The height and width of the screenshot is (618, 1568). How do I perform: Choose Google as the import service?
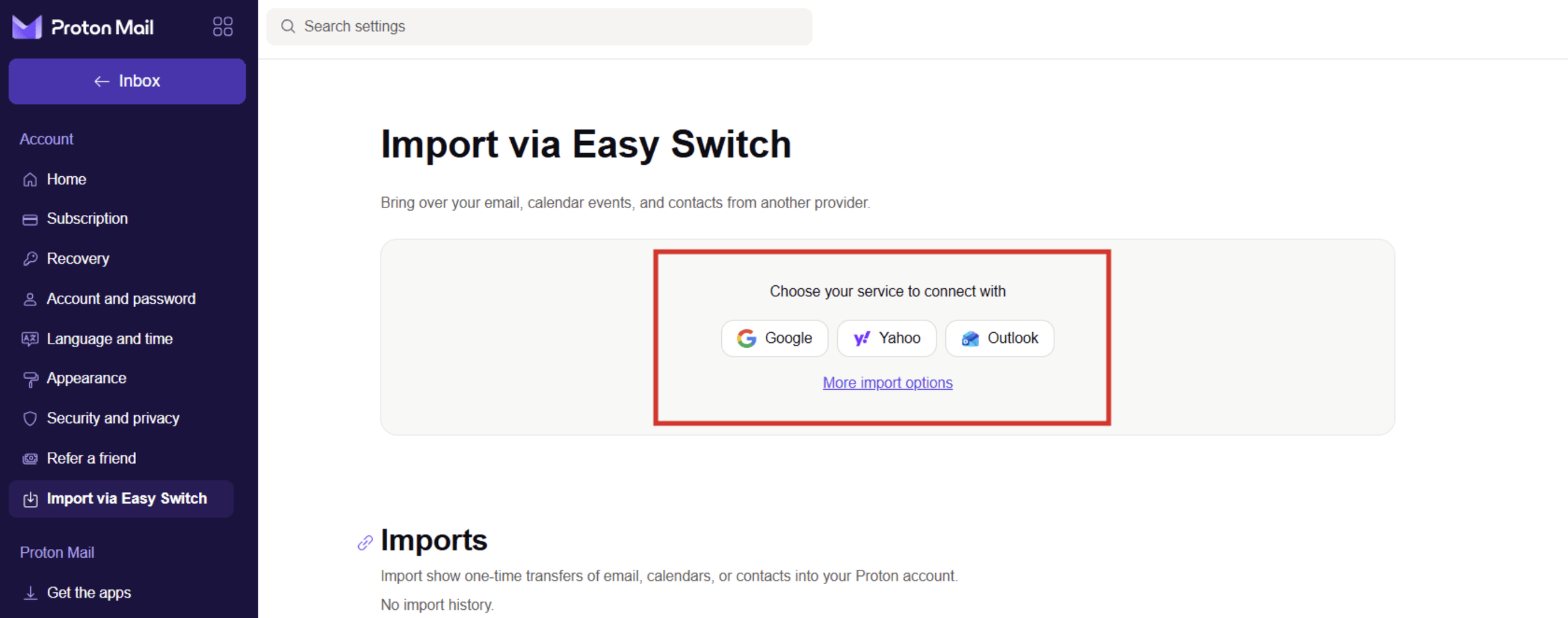click(775, 338)
